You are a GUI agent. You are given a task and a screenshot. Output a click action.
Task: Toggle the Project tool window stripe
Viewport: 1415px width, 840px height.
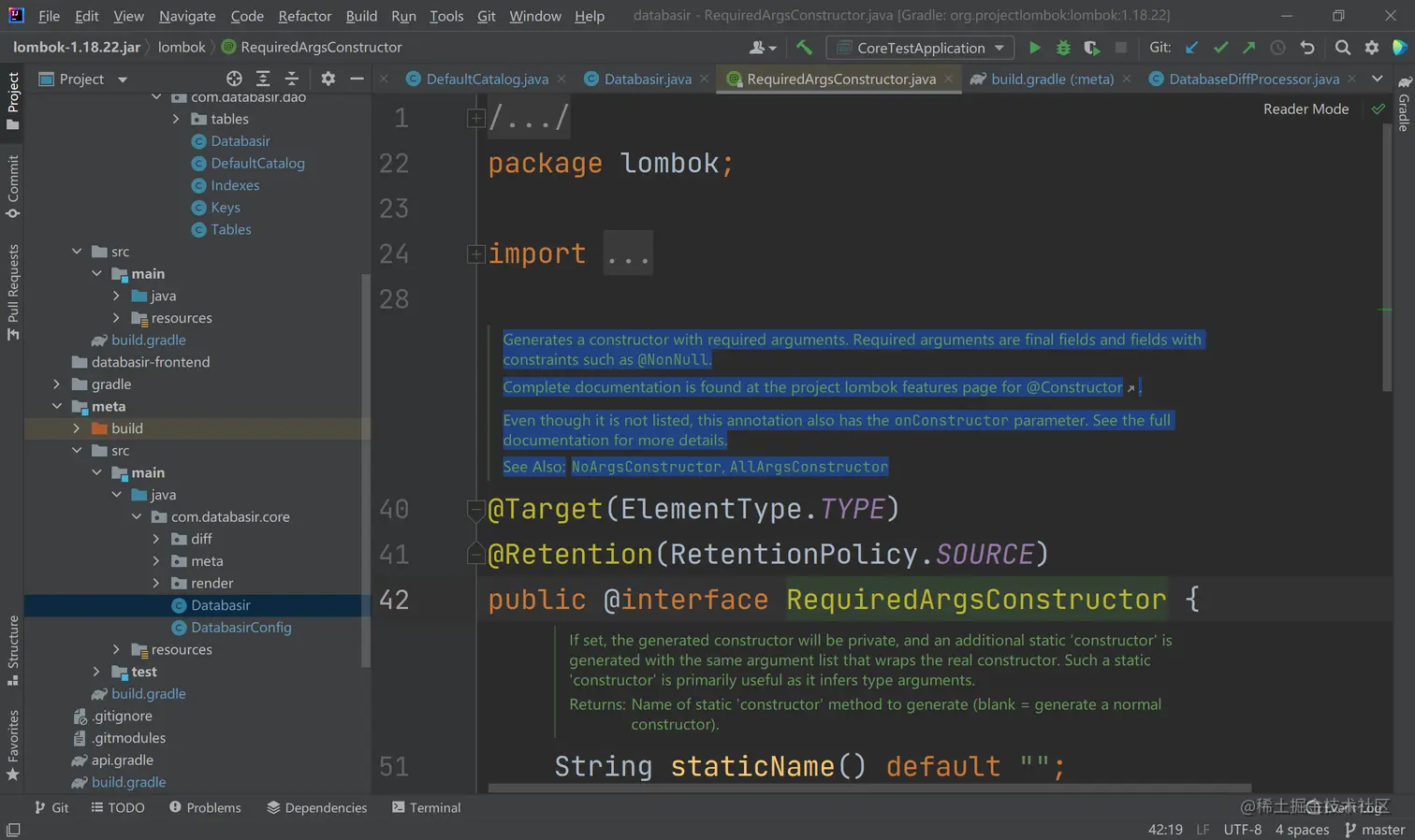13,100
